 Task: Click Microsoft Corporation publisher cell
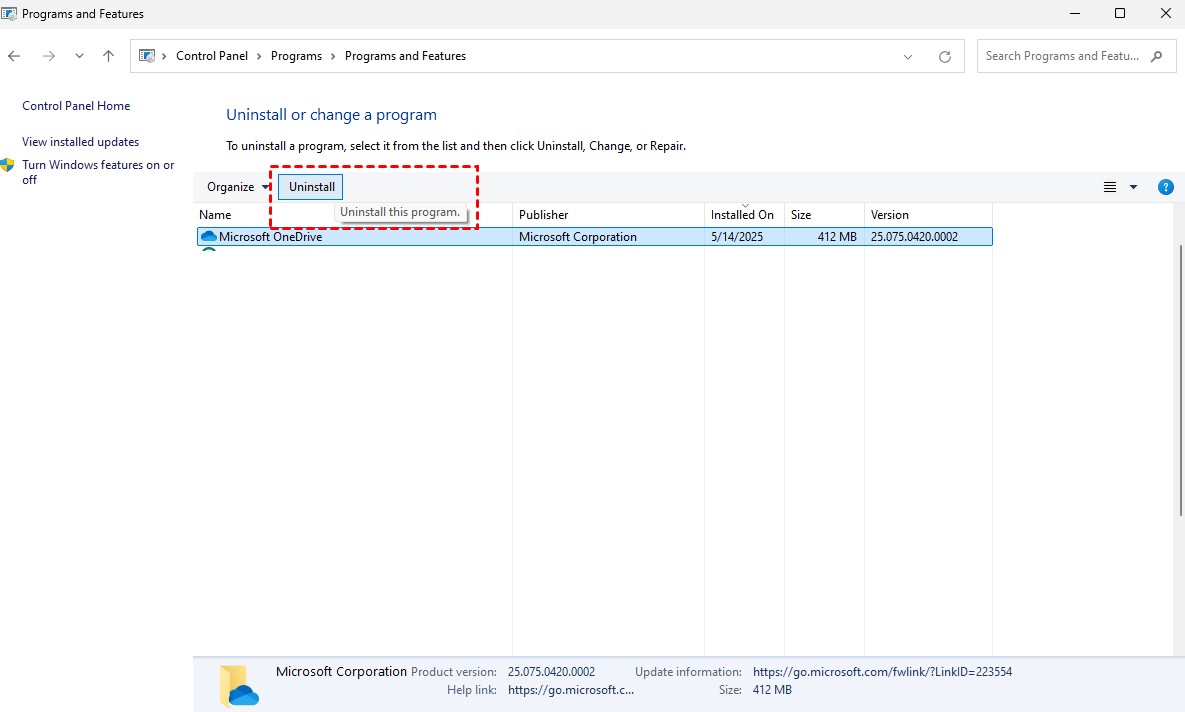click(577, 237)
